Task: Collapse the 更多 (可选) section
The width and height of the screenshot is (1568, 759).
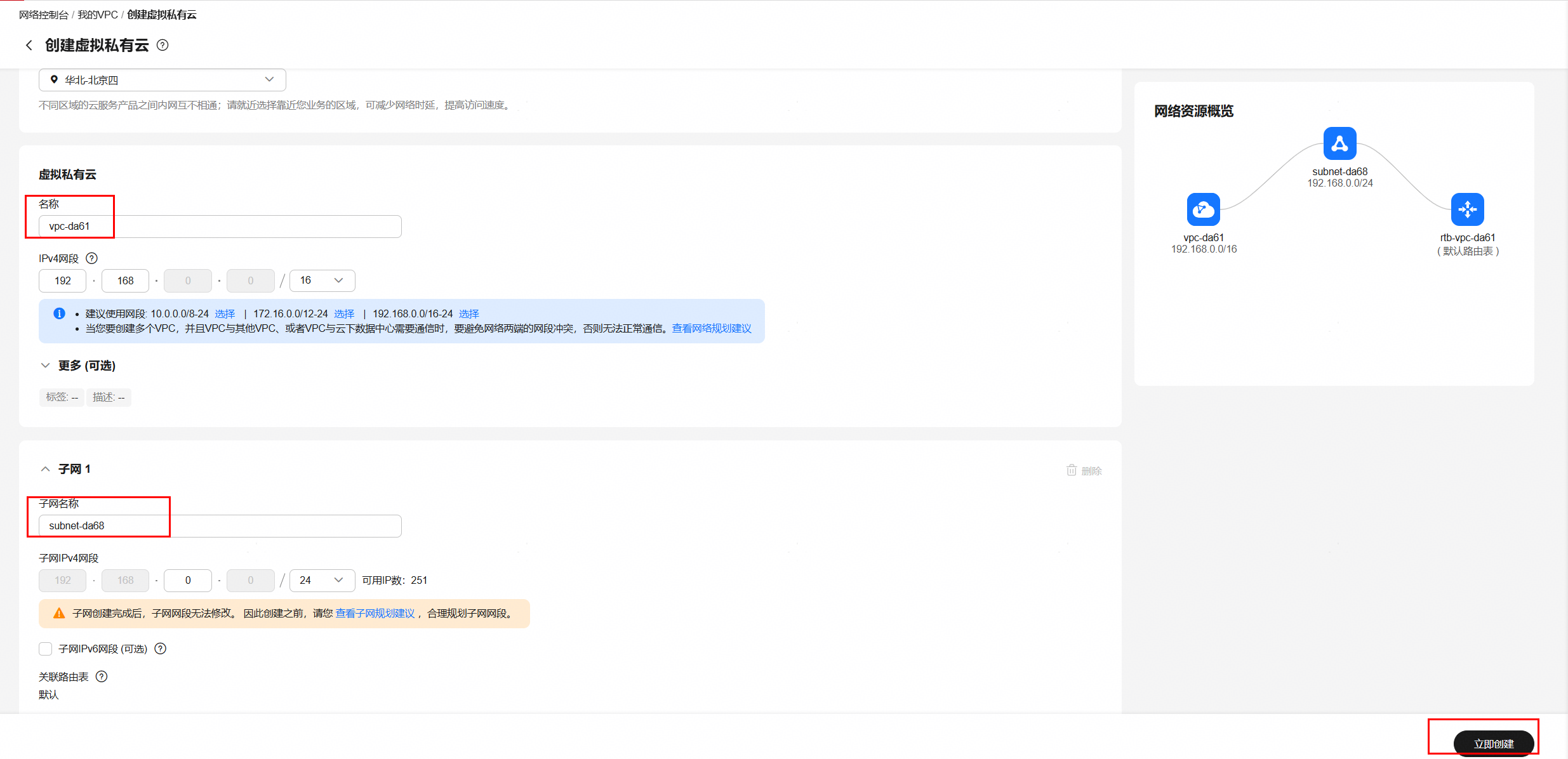Action: [45, 366]
